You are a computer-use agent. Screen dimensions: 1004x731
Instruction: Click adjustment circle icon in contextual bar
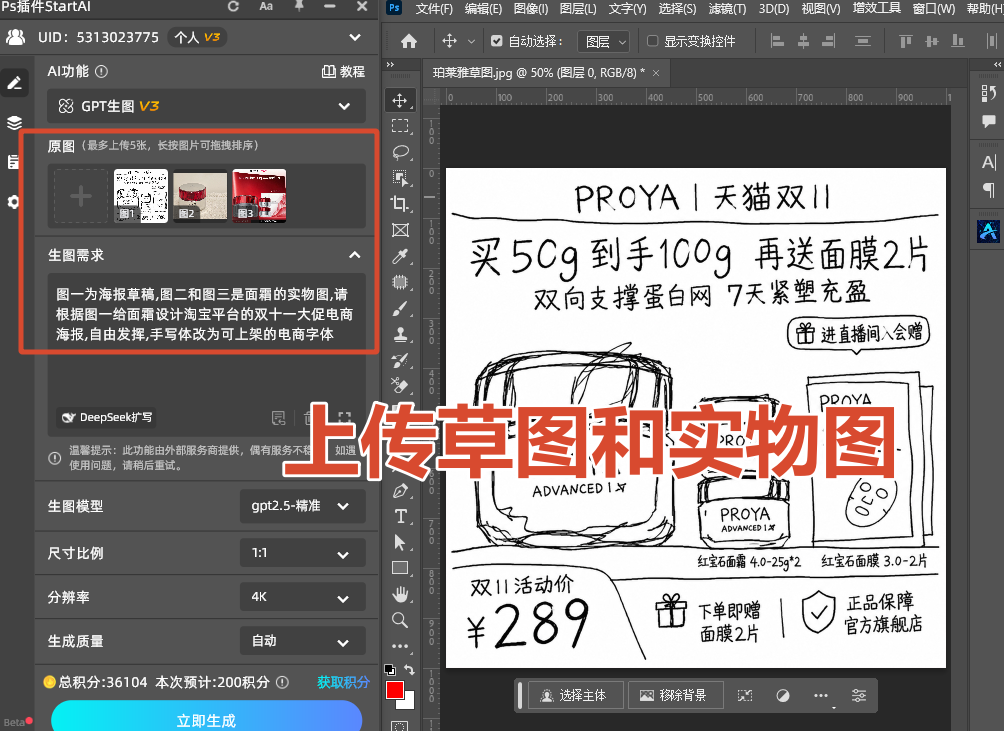[x=783, y=696]
